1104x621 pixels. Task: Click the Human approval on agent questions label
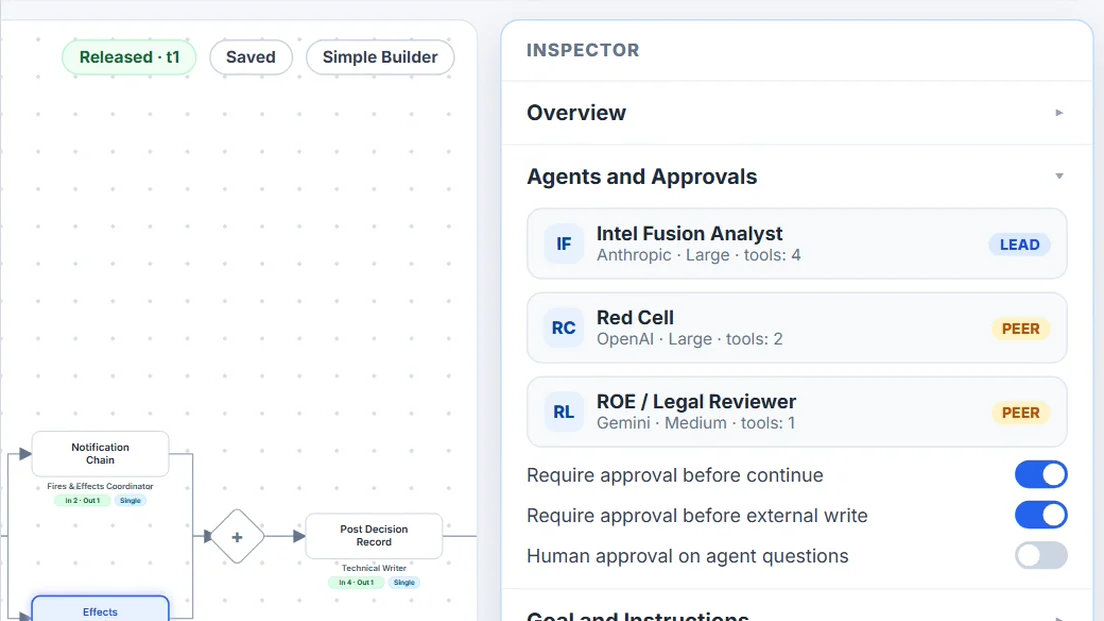pos(687,556)
